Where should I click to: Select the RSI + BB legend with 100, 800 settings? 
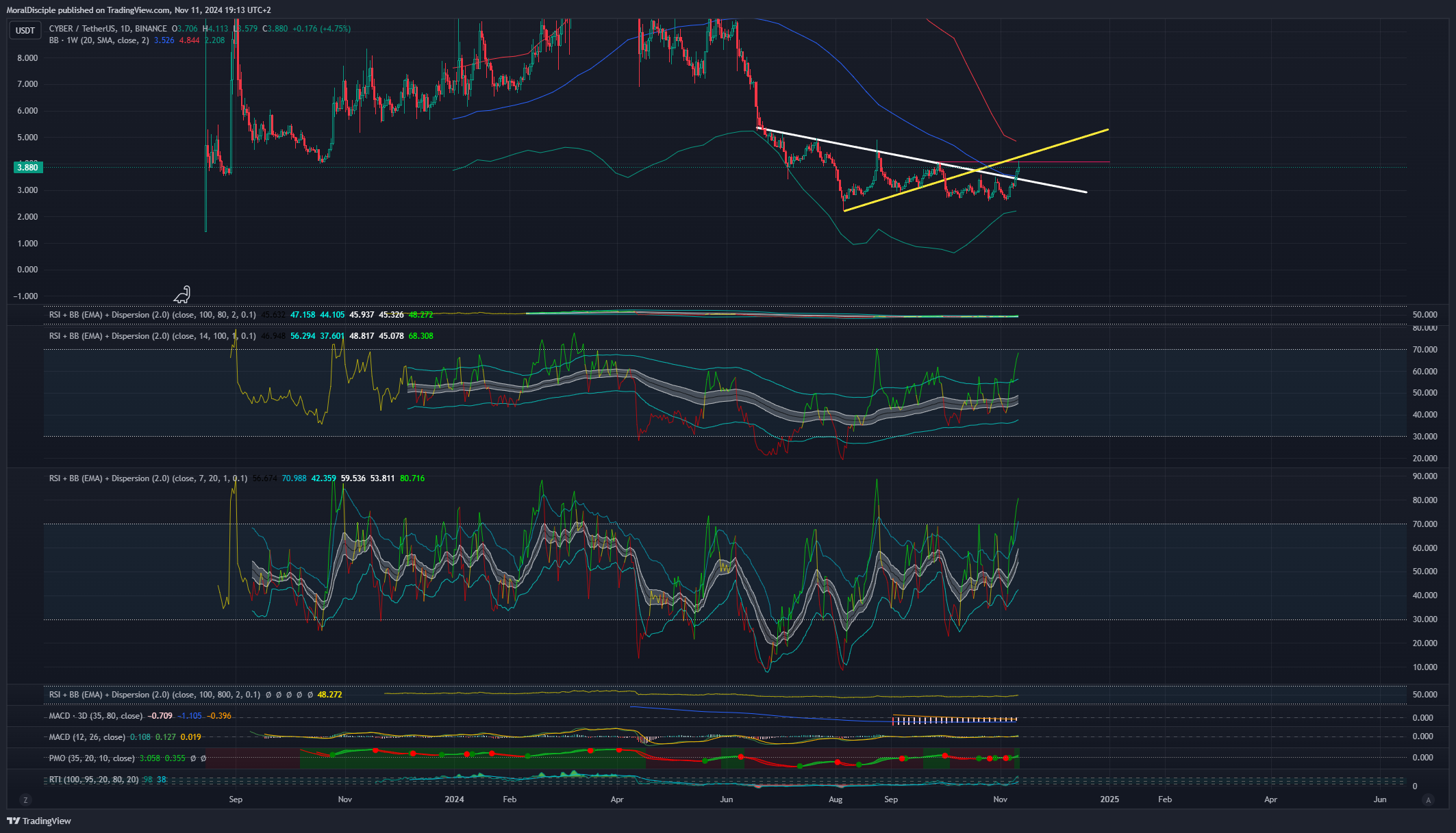coord(155,695)
